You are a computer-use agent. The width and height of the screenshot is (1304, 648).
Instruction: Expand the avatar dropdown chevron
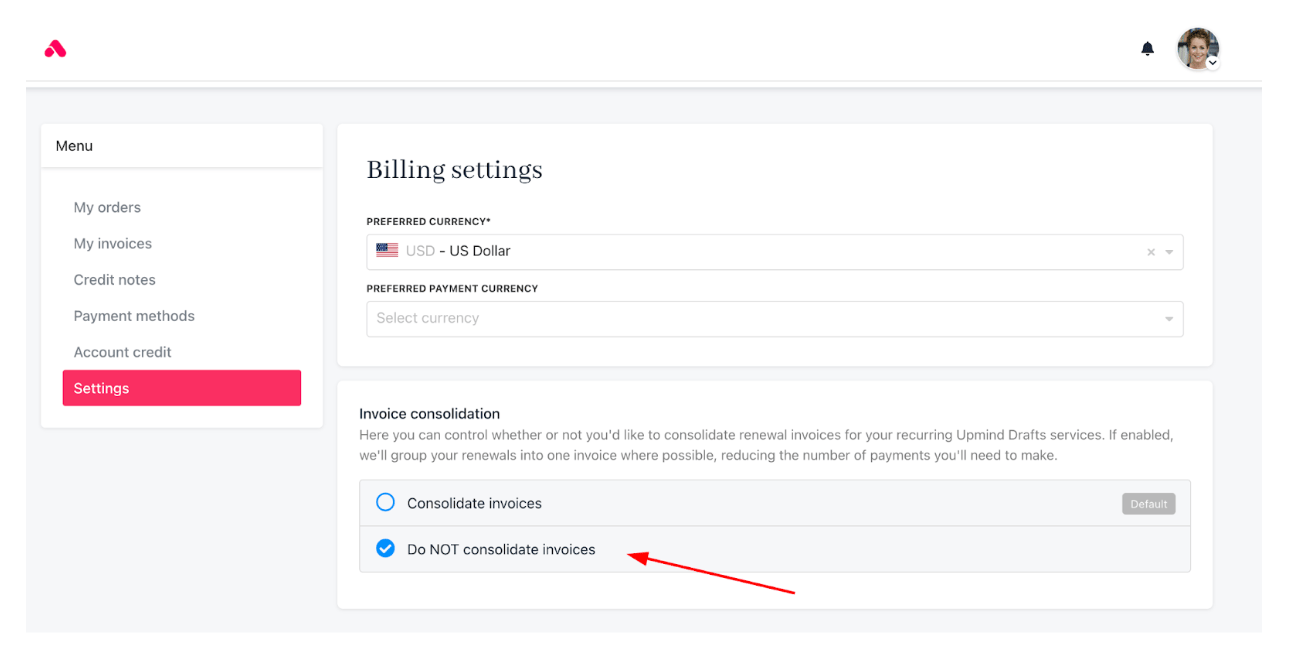(x=1212, y=62)
